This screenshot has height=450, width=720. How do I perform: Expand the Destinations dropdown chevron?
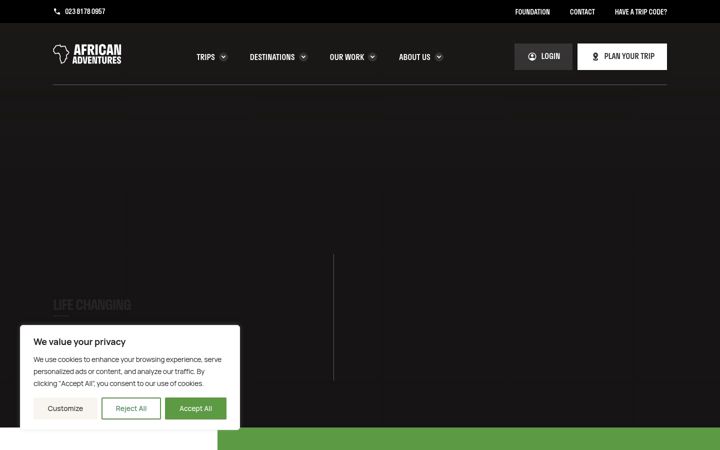304,57
